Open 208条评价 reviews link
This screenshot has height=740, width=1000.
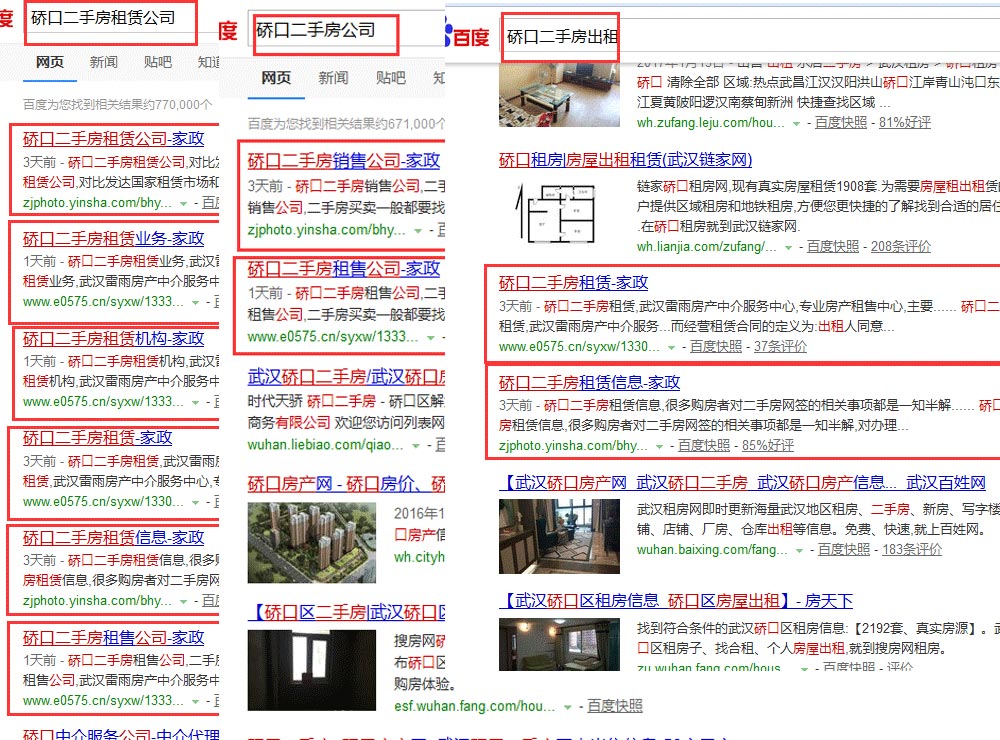(x=901, y=246)
